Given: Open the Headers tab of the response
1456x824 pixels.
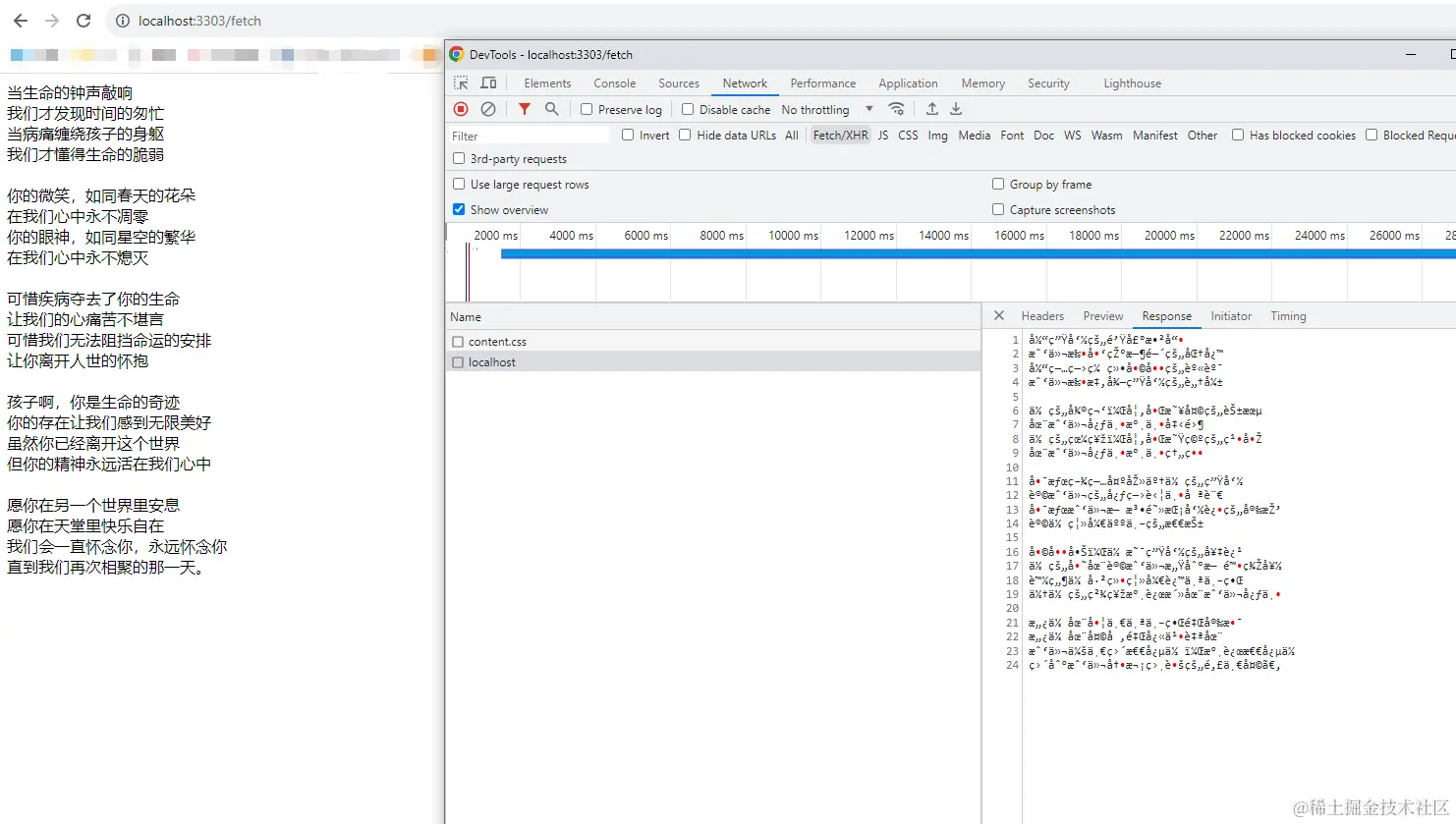Looking at the screenshot, I should click(1041, 315).
